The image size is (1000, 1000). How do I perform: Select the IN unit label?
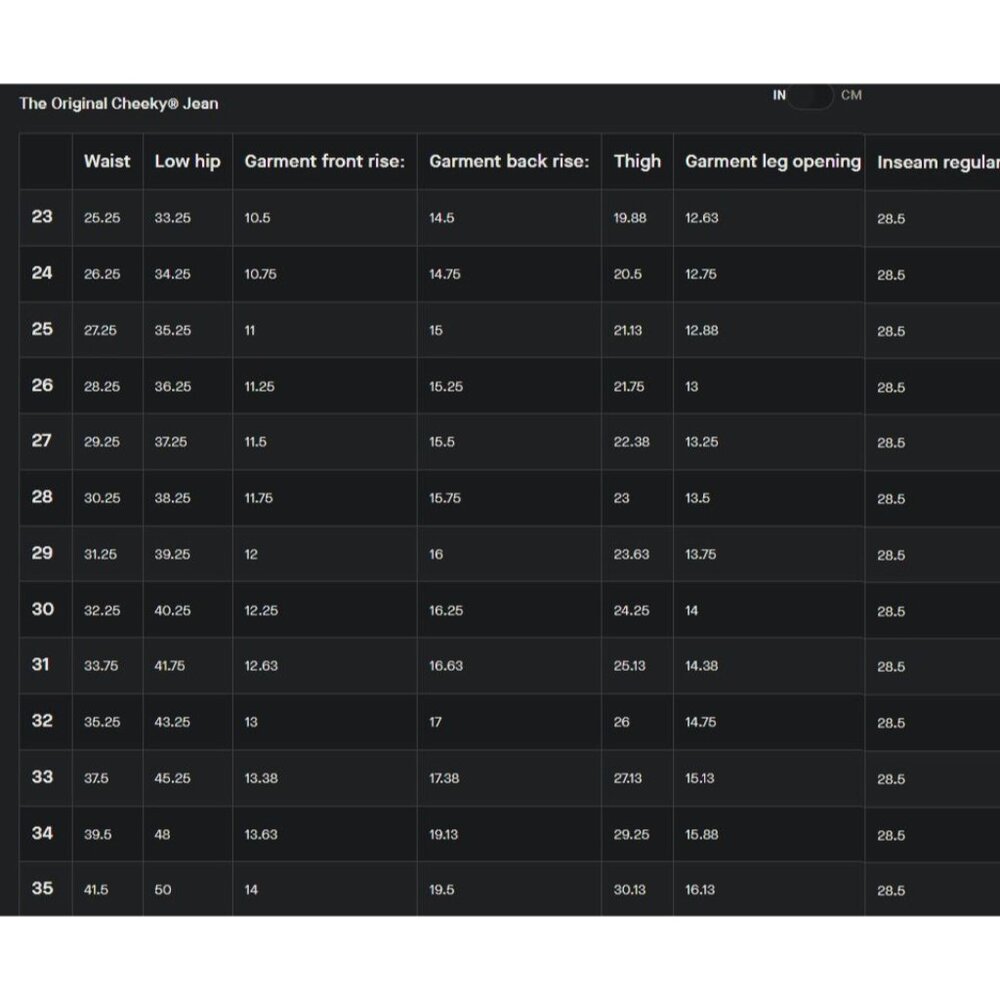click(x=779, y=96)
